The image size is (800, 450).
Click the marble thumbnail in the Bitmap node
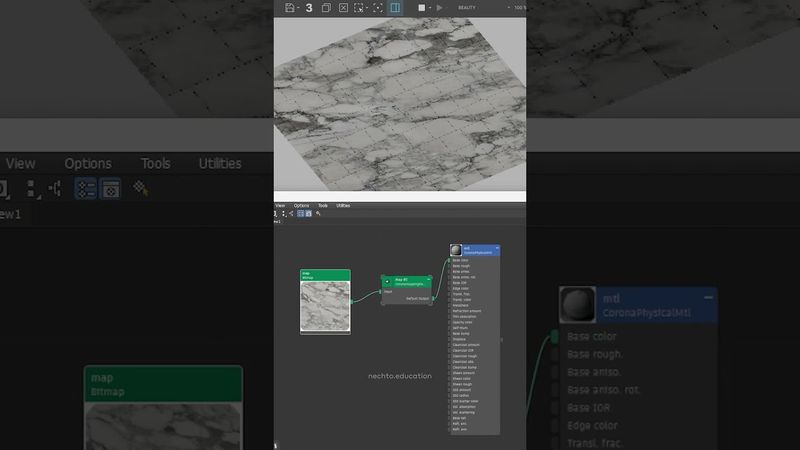click(325, 305)
